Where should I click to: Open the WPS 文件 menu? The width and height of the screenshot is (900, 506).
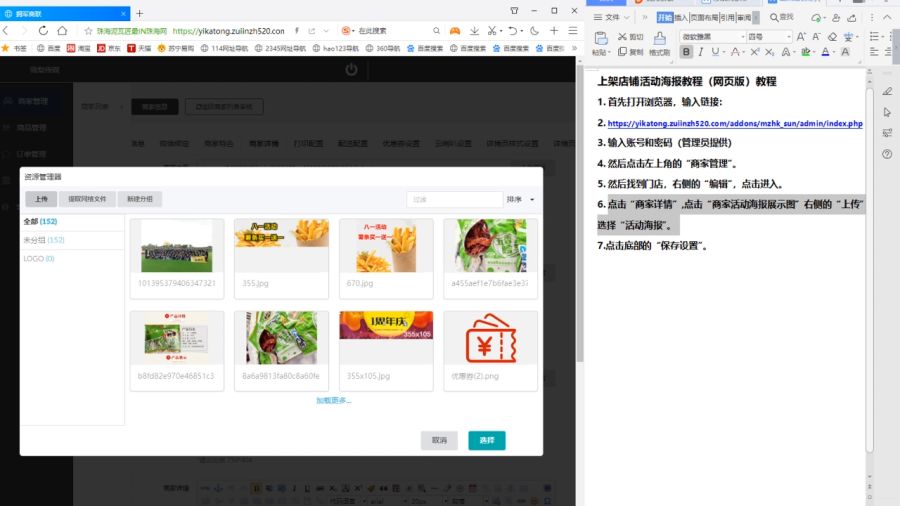pos(611,17)
